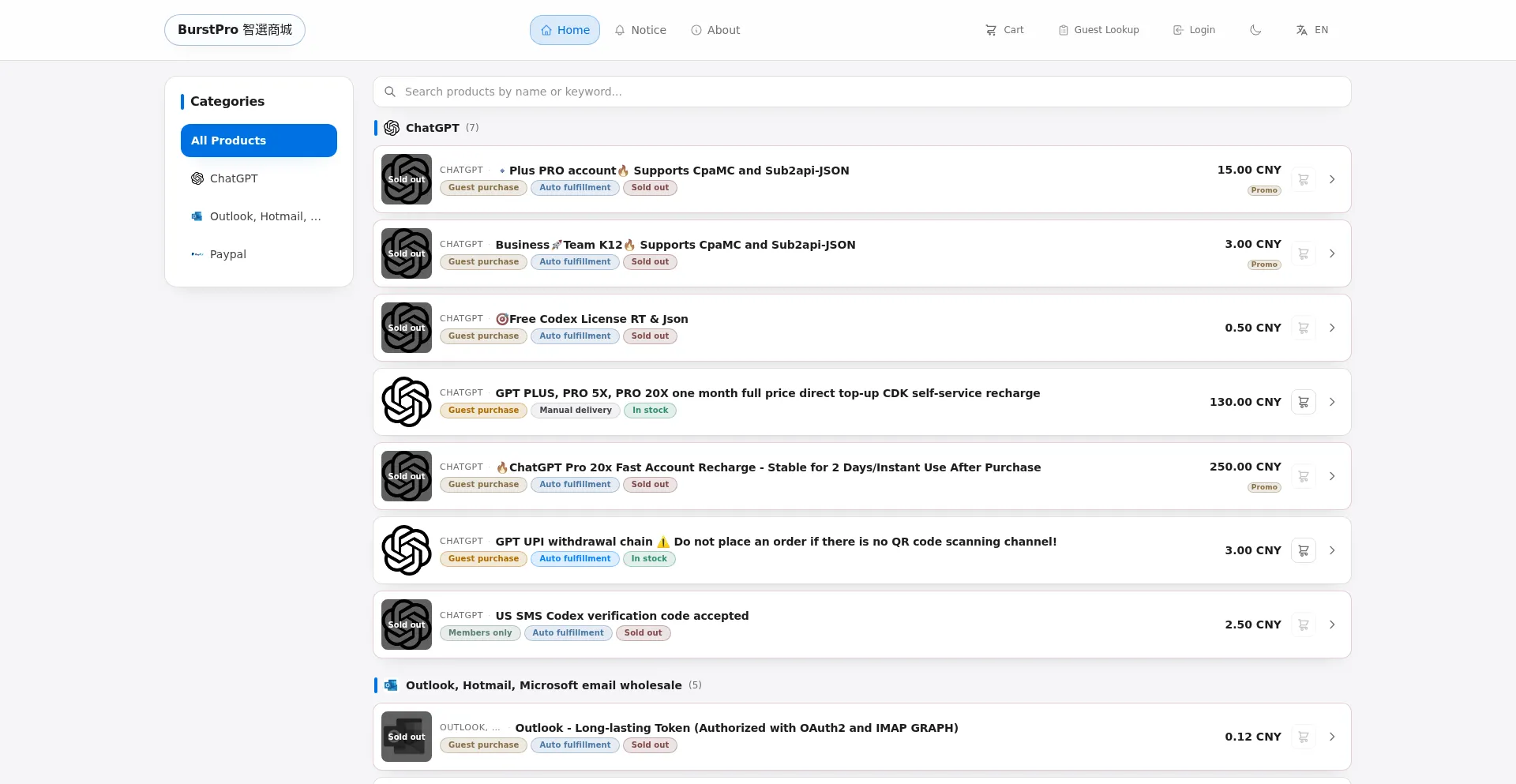
Task: Focus the product search field
Action: (x=862, y=92)
